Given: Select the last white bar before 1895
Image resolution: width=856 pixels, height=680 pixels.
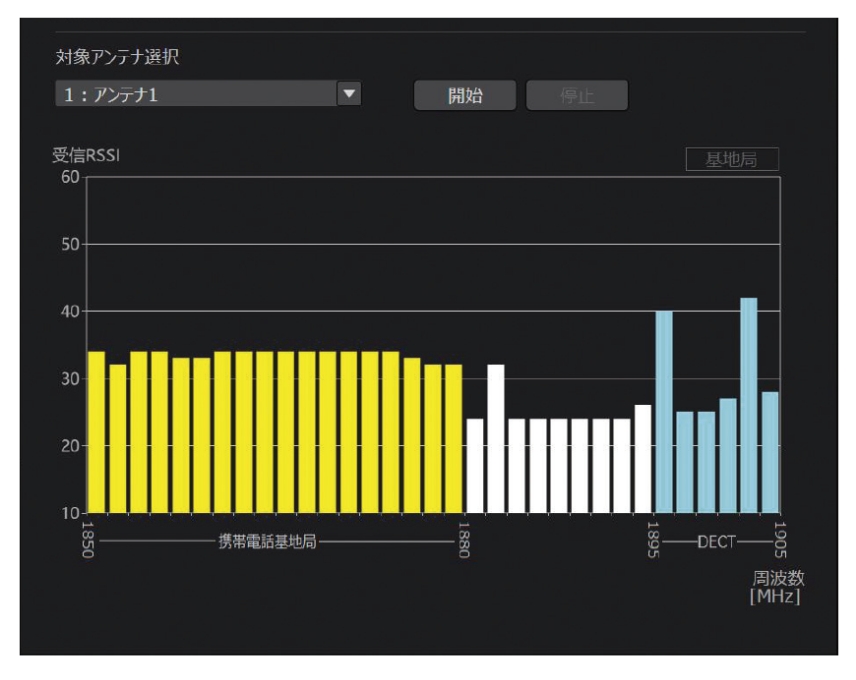Looking at the screenshot, I should tap(643, 458).
